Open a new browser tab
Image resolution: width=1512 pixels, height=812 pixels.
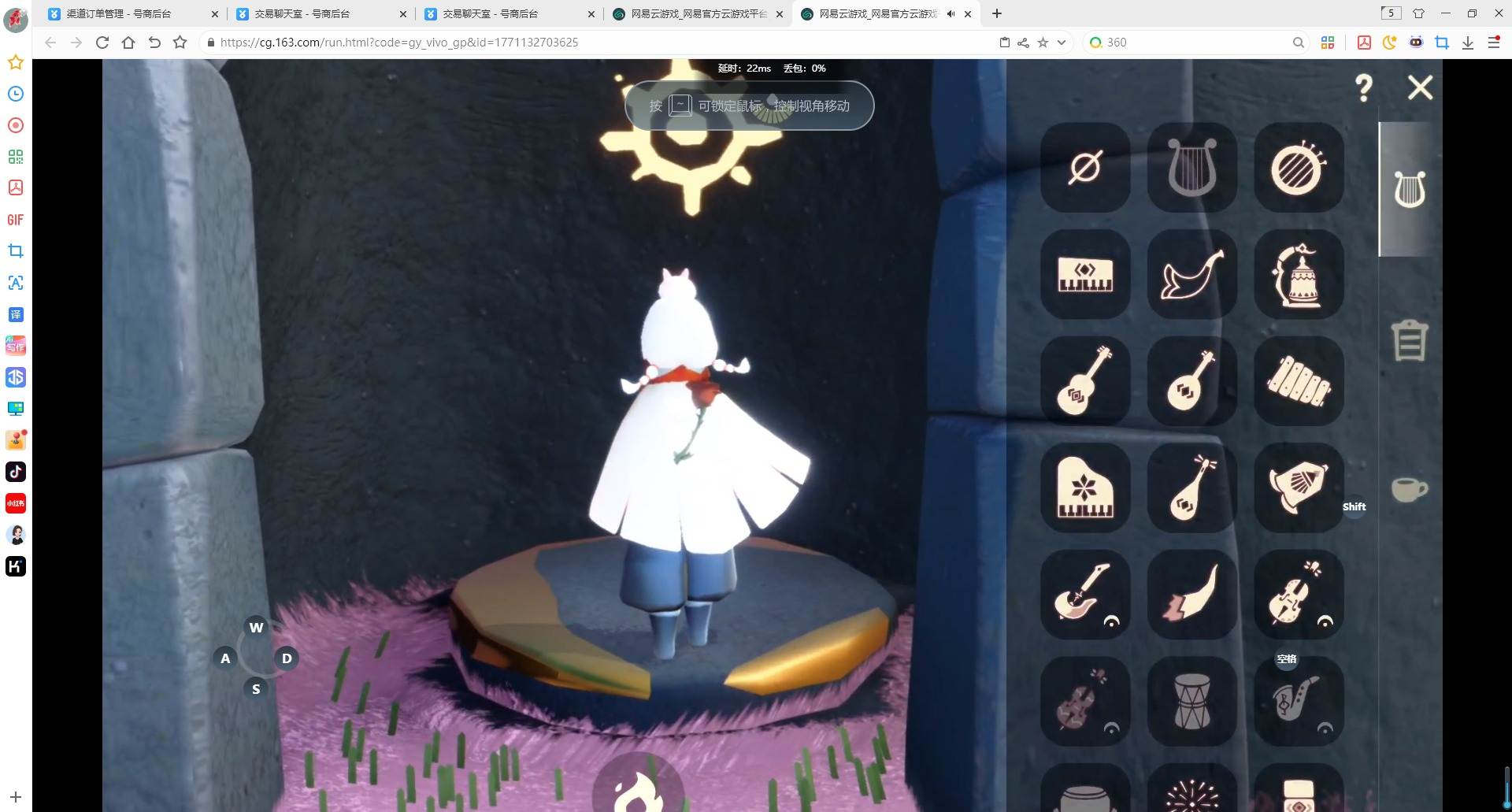(997, 13)
